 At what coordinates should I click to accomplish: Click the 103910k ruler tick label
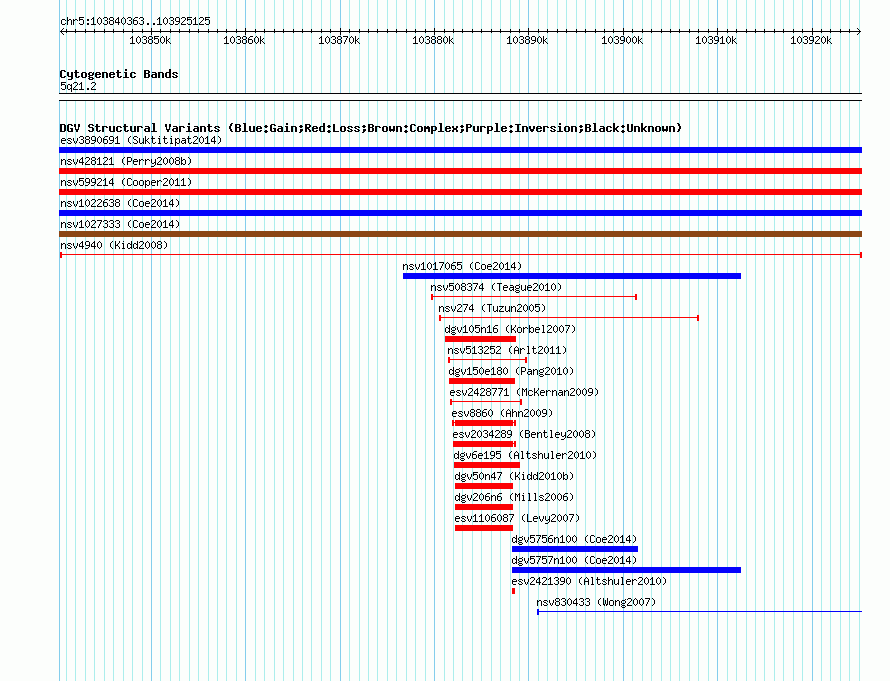click(x=717, y=40)
